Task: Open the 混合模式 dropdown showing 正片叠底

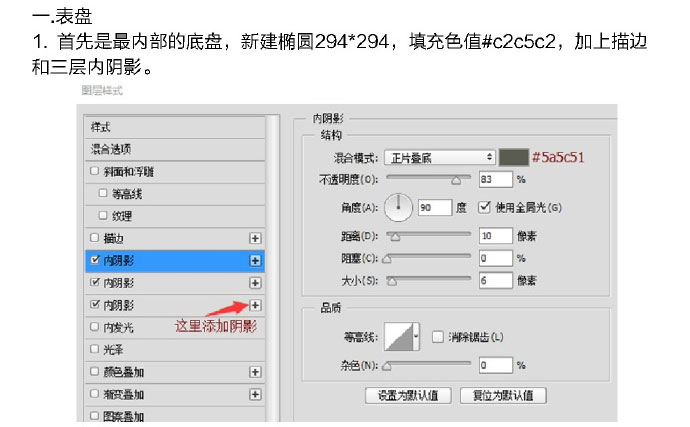Action: point(440,158)
